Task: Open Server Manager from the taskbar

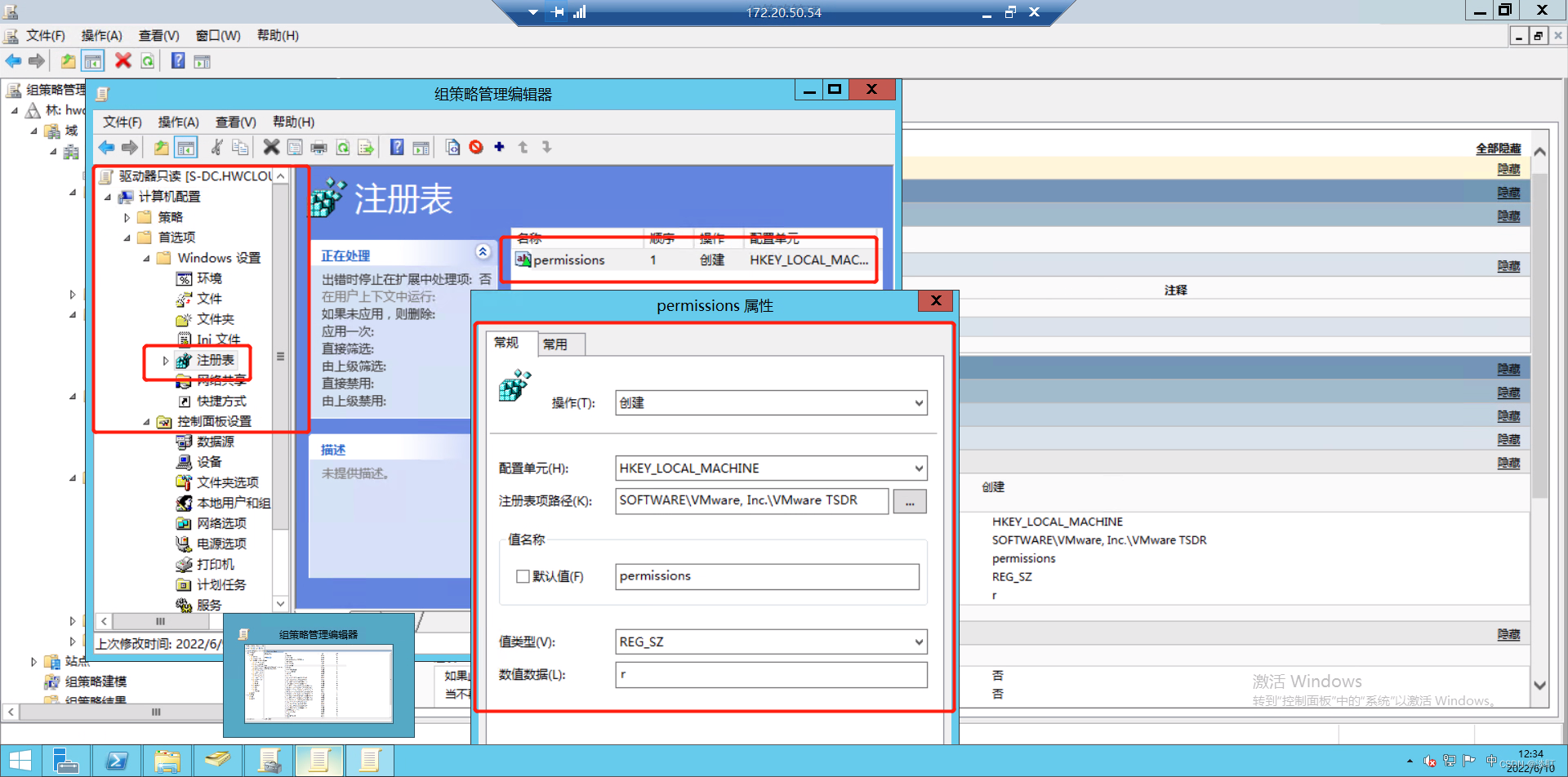Action: (x=65, y=761)
